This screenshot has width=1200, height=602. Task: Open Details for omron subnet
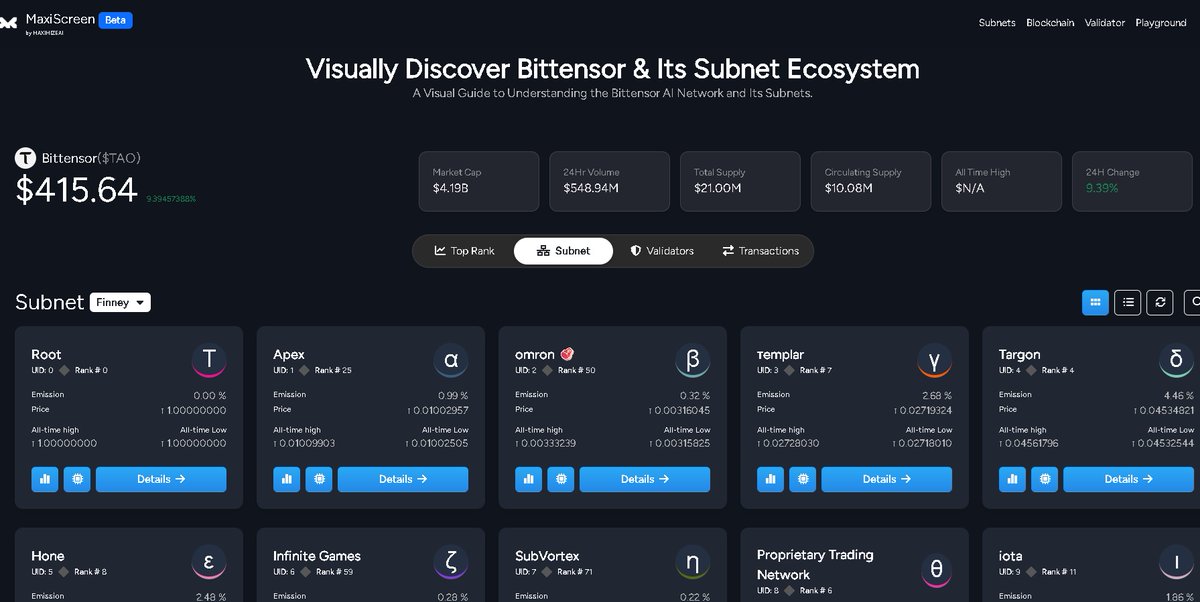tap(645, 479)
